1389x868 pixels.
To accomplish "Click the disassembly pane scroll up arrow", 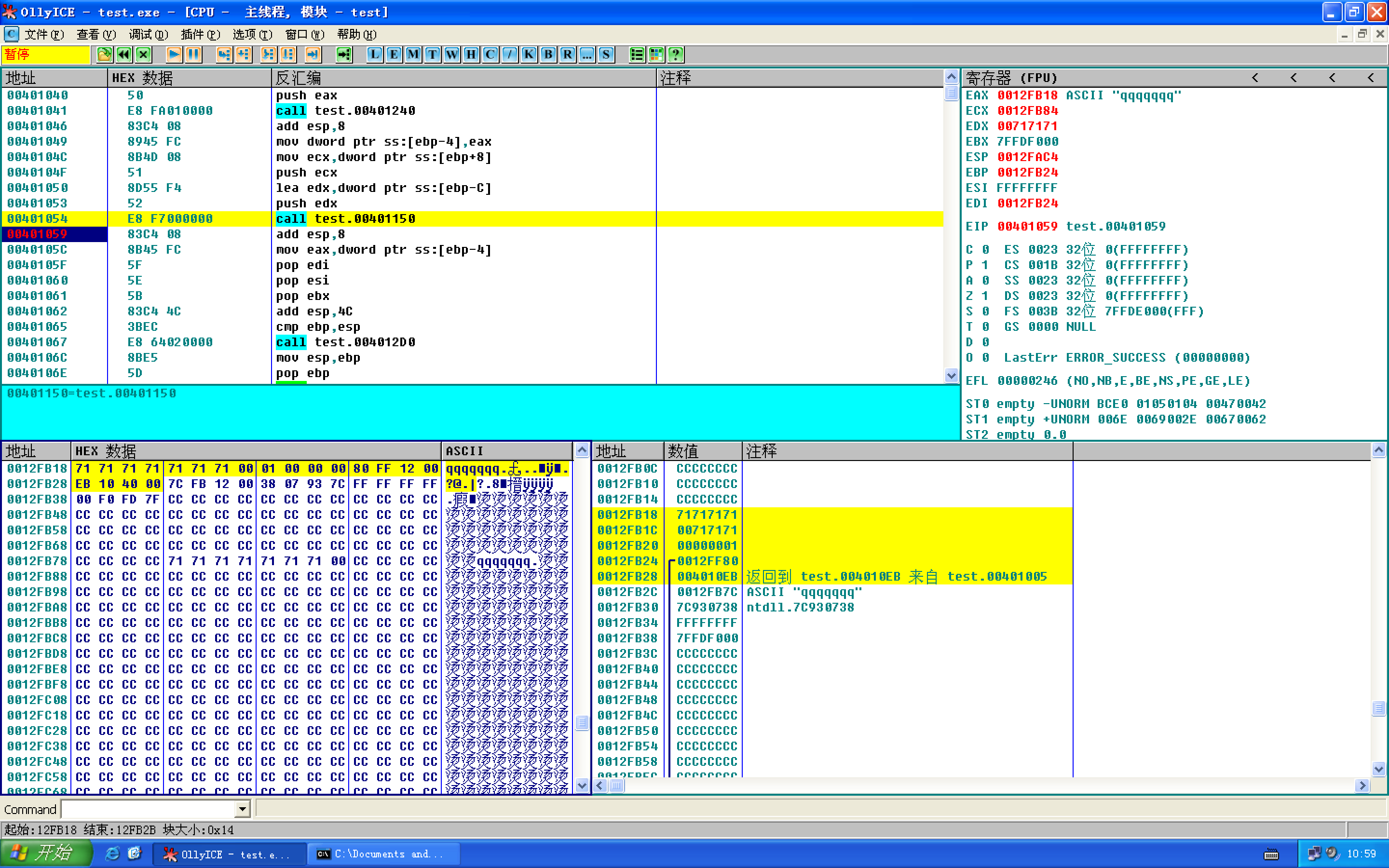I will click(x=951, y=77).
